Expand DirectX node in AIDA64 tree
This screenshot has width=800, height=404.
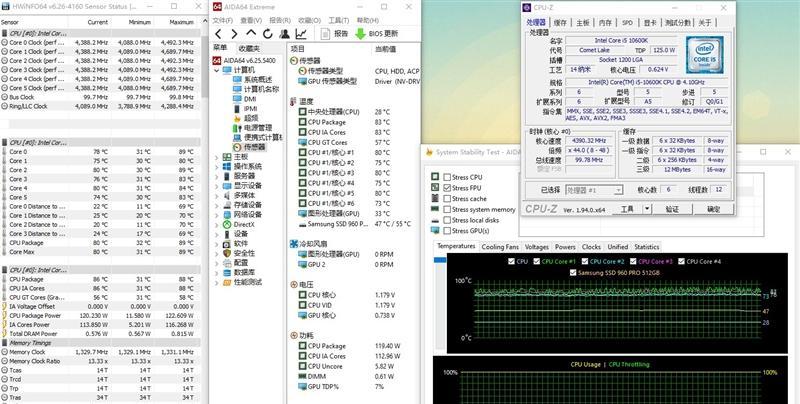[x=217, y=224]
